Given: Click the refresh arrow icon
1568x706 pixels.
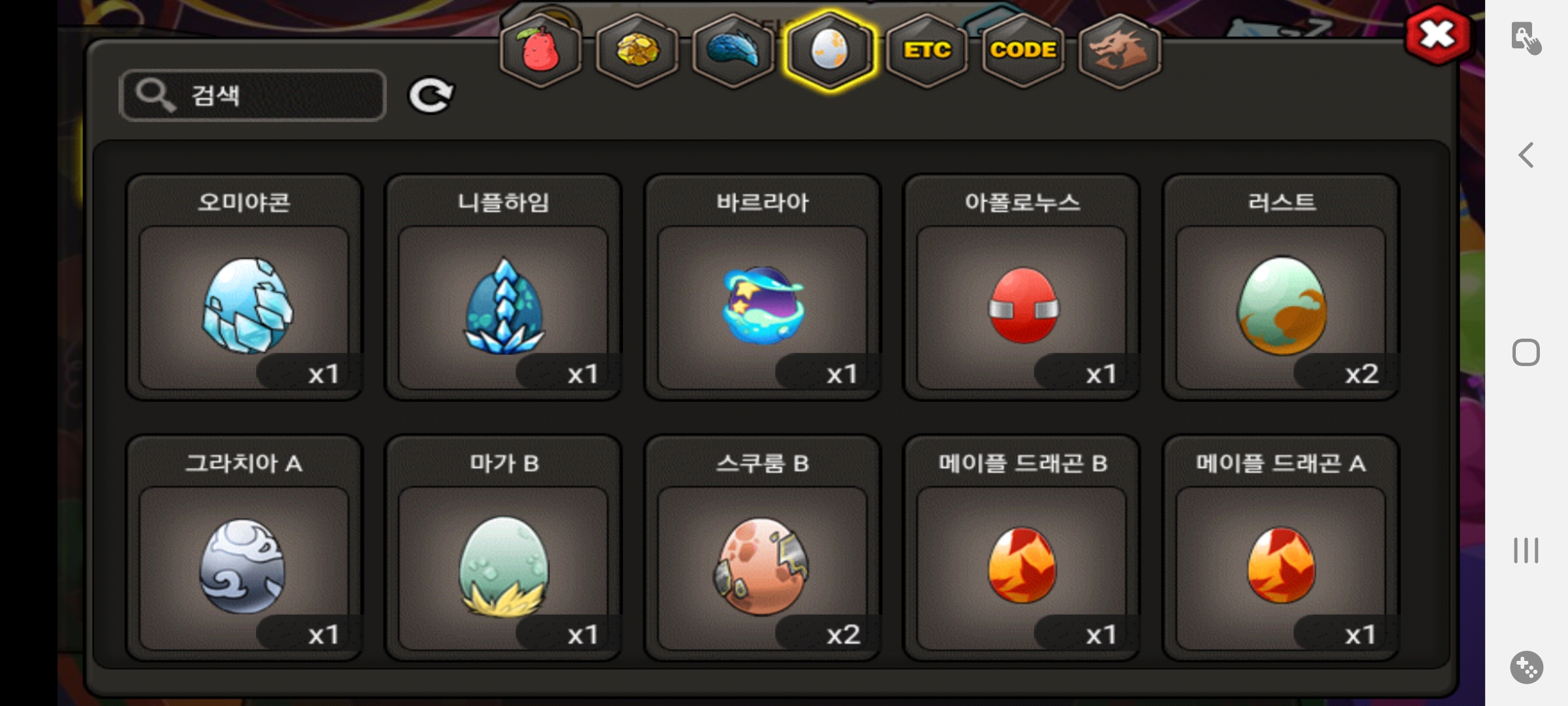Looking at the screenshot, I should point(431,96).
